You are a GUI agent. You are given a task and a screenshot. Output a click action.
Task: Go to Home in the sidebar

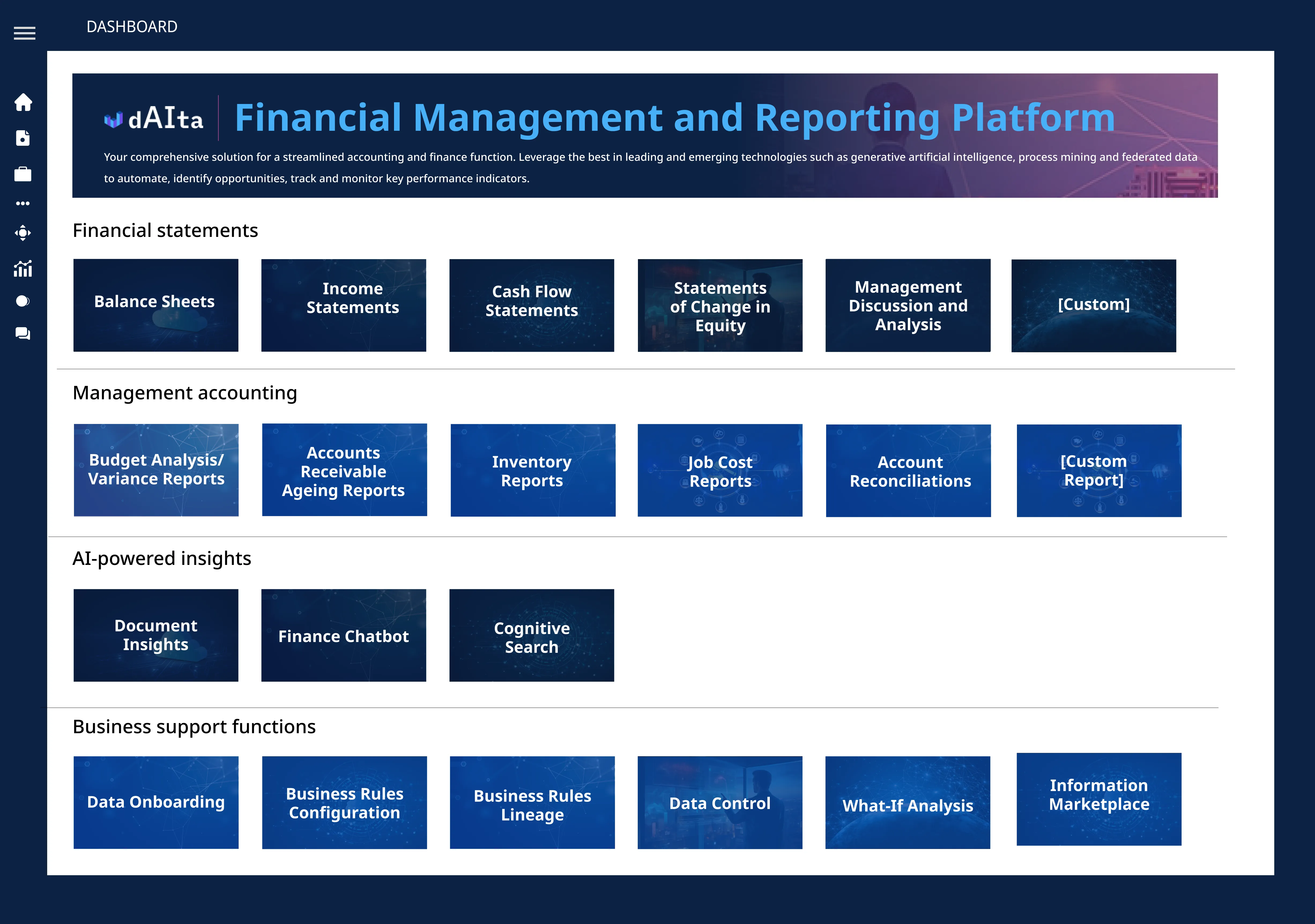[x=23, y=102]
